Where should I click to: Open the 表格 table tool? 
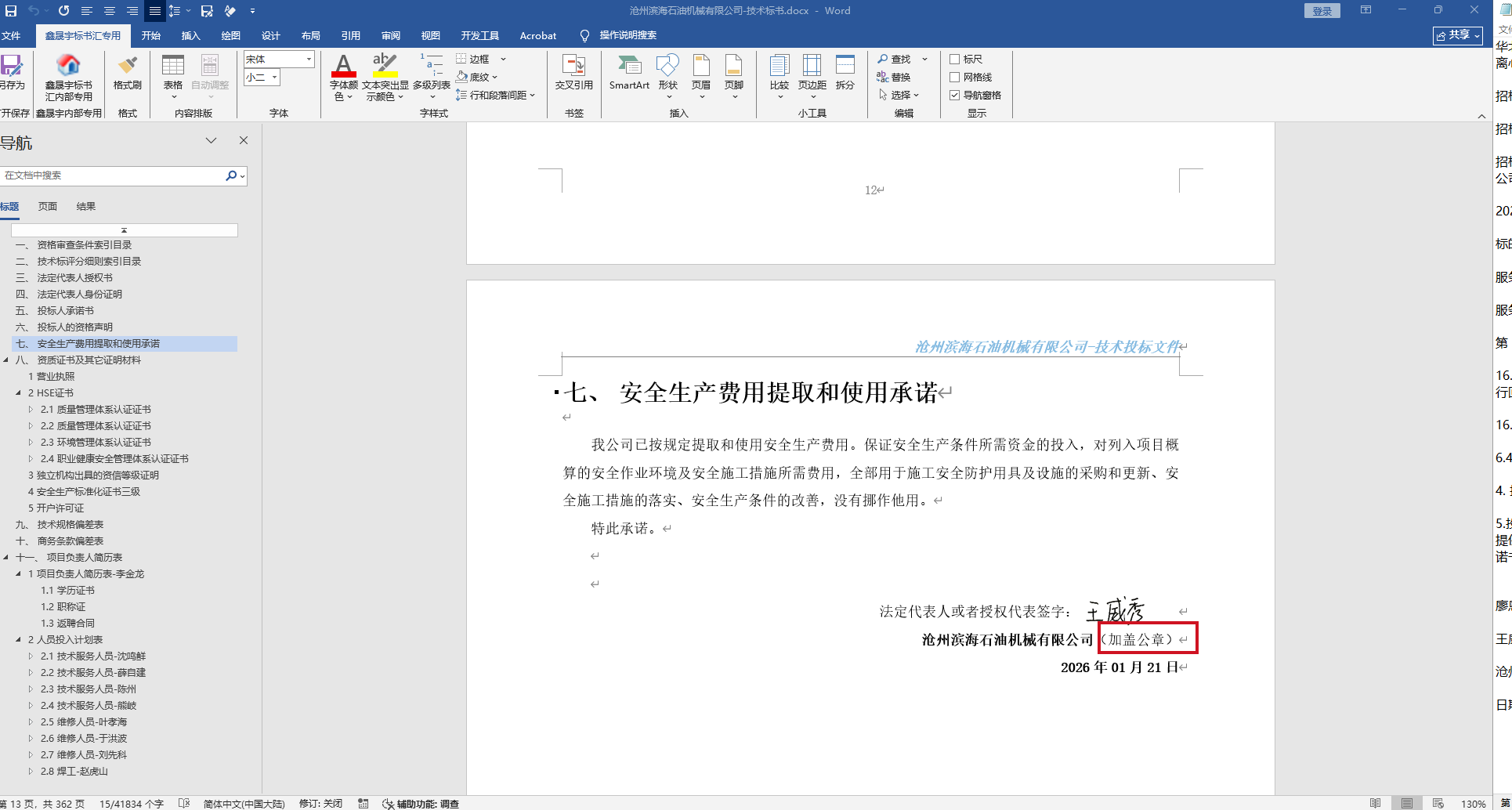coord(173,77)
